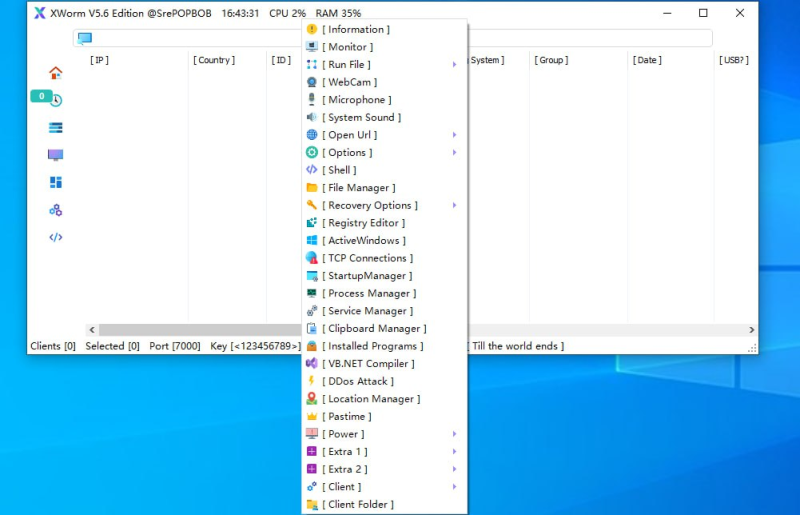The image size is (800, 515).
Task: Click the purple monitor icon in the sidebar
Action: point(56,155)
